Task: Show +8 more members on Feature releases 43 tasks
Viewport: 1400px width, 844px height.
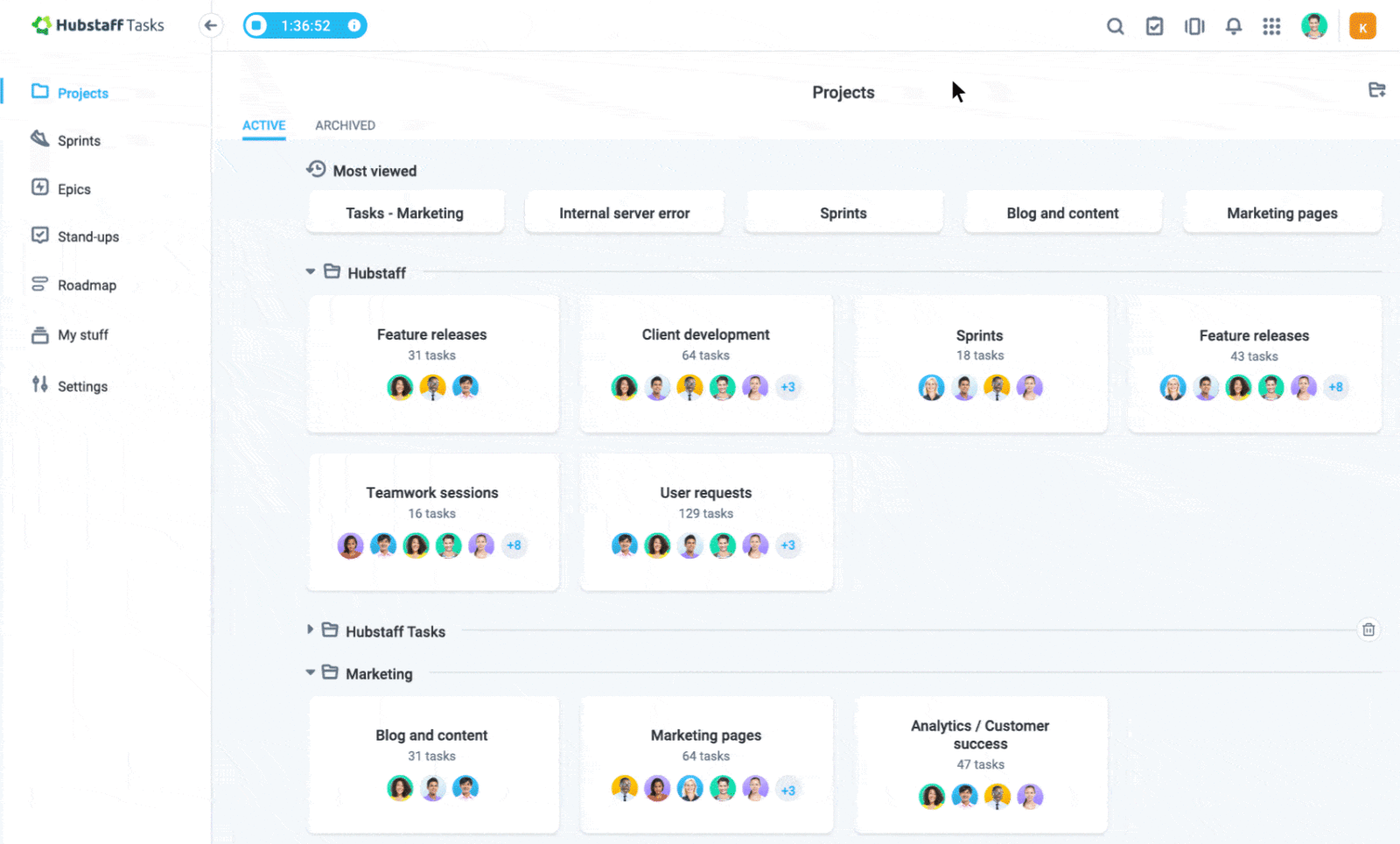Action: [x=1336, y=387]
